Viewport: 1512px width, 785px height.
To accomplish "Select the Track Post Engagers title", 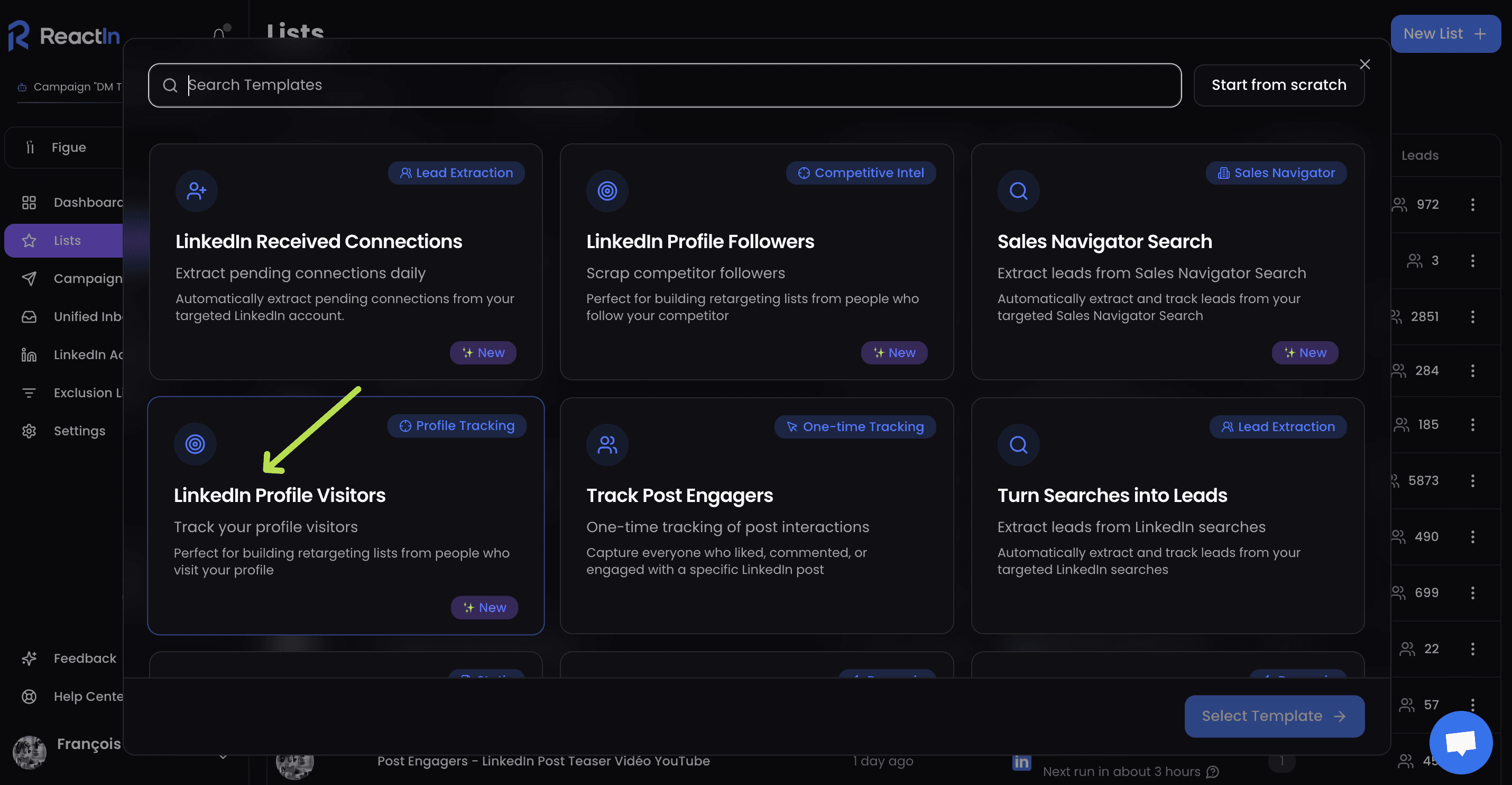I will click(680, 496).
